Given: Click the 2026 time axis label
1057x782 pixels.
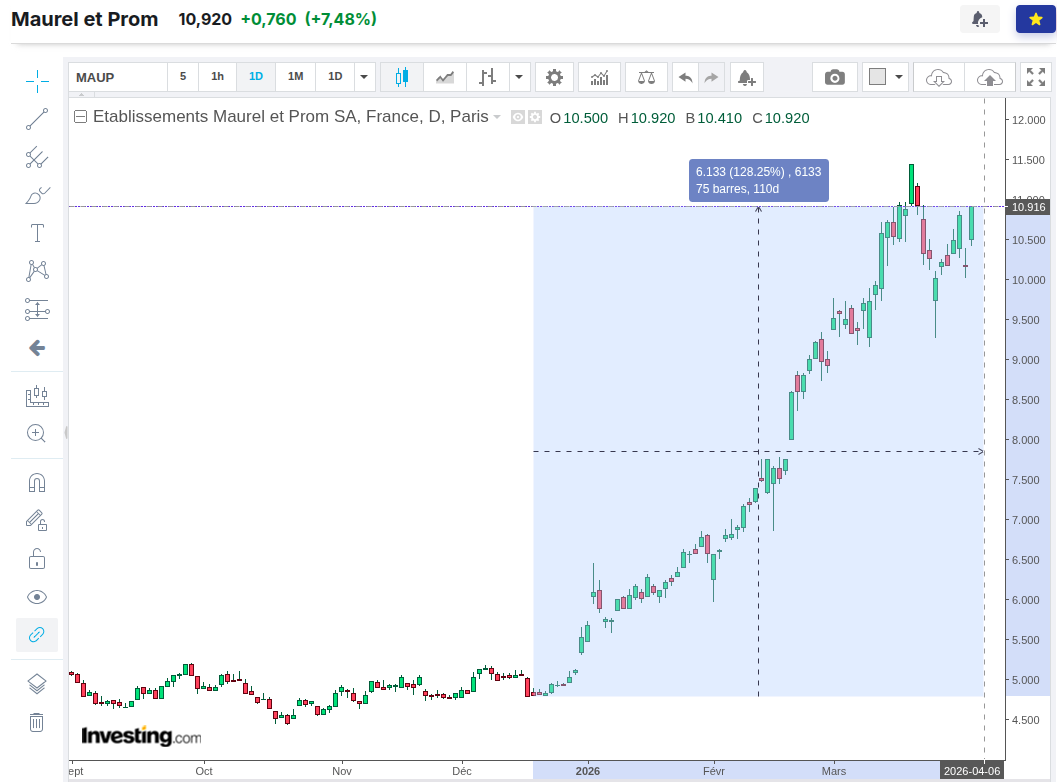Looking at the screenshot, I should coord(588,771).
